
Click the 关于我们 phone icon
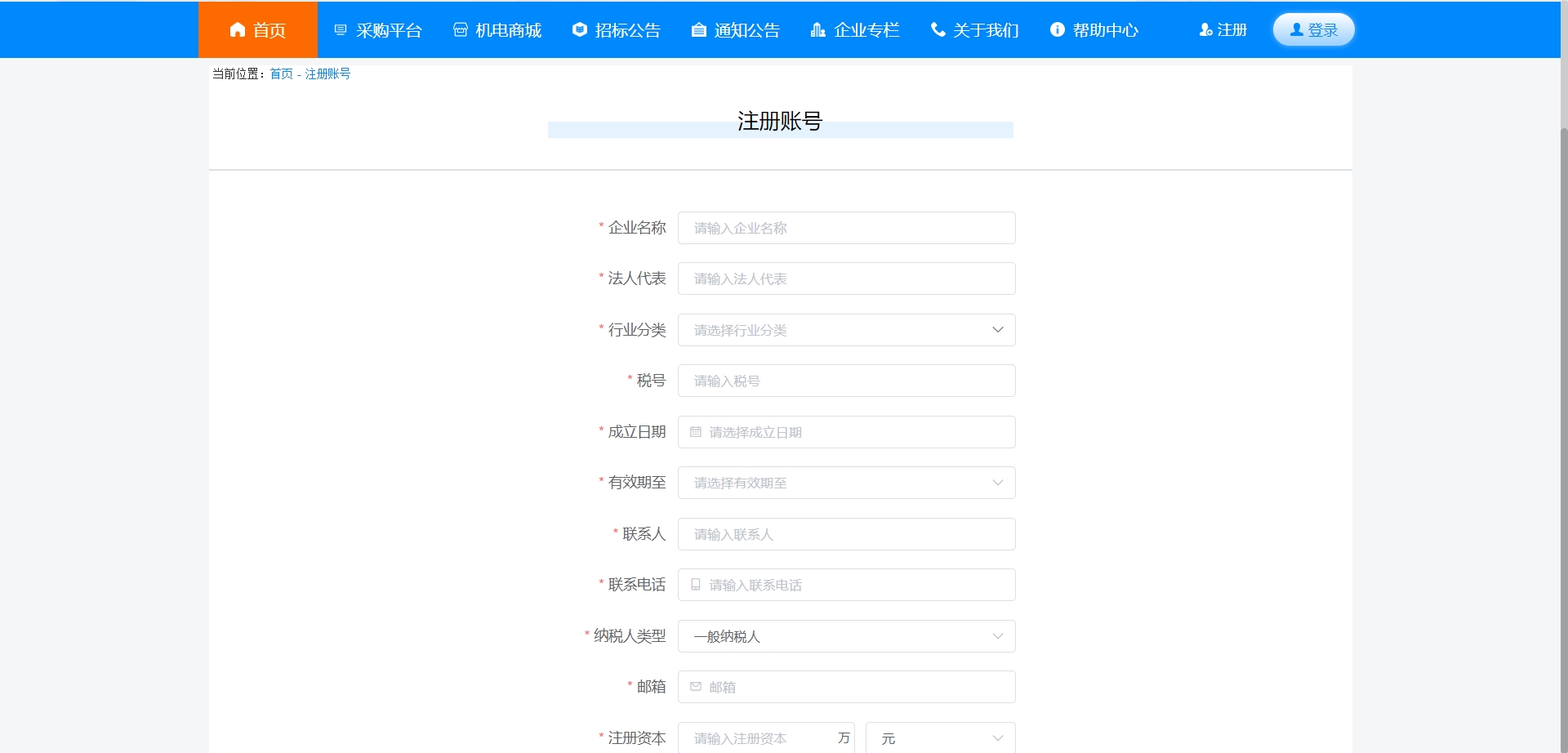938,30
